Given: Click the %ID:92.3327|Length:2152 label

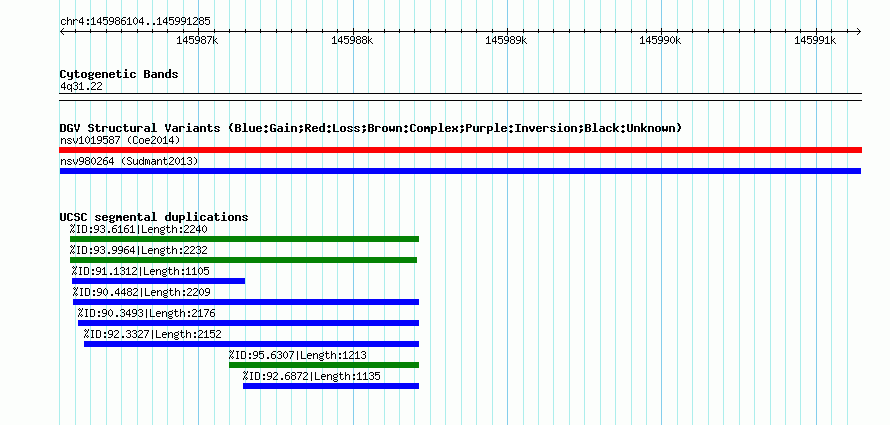Looking at the screenshot, I should coord(153,334).
